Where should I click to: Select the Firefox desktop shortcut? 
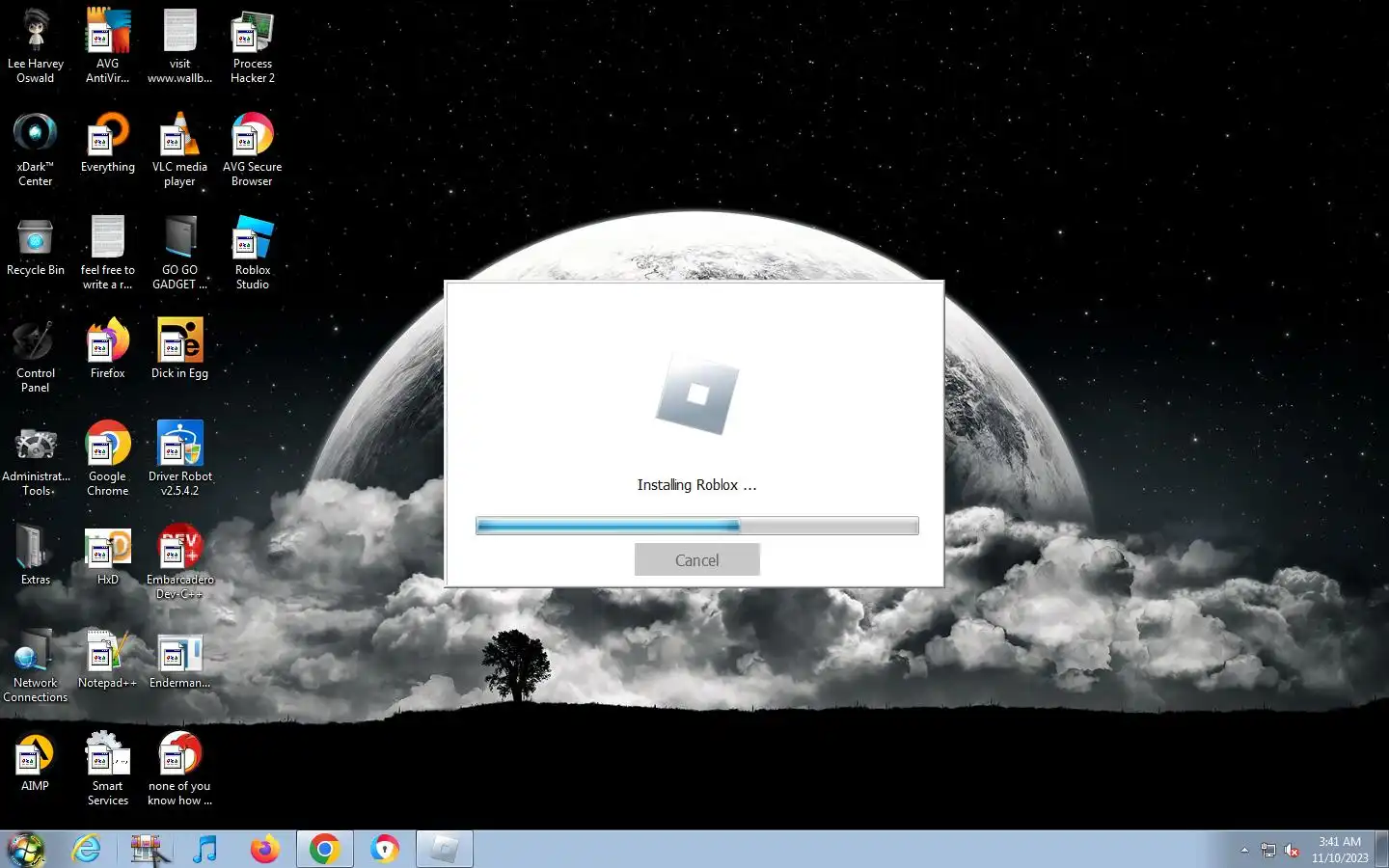coord(108,349)
